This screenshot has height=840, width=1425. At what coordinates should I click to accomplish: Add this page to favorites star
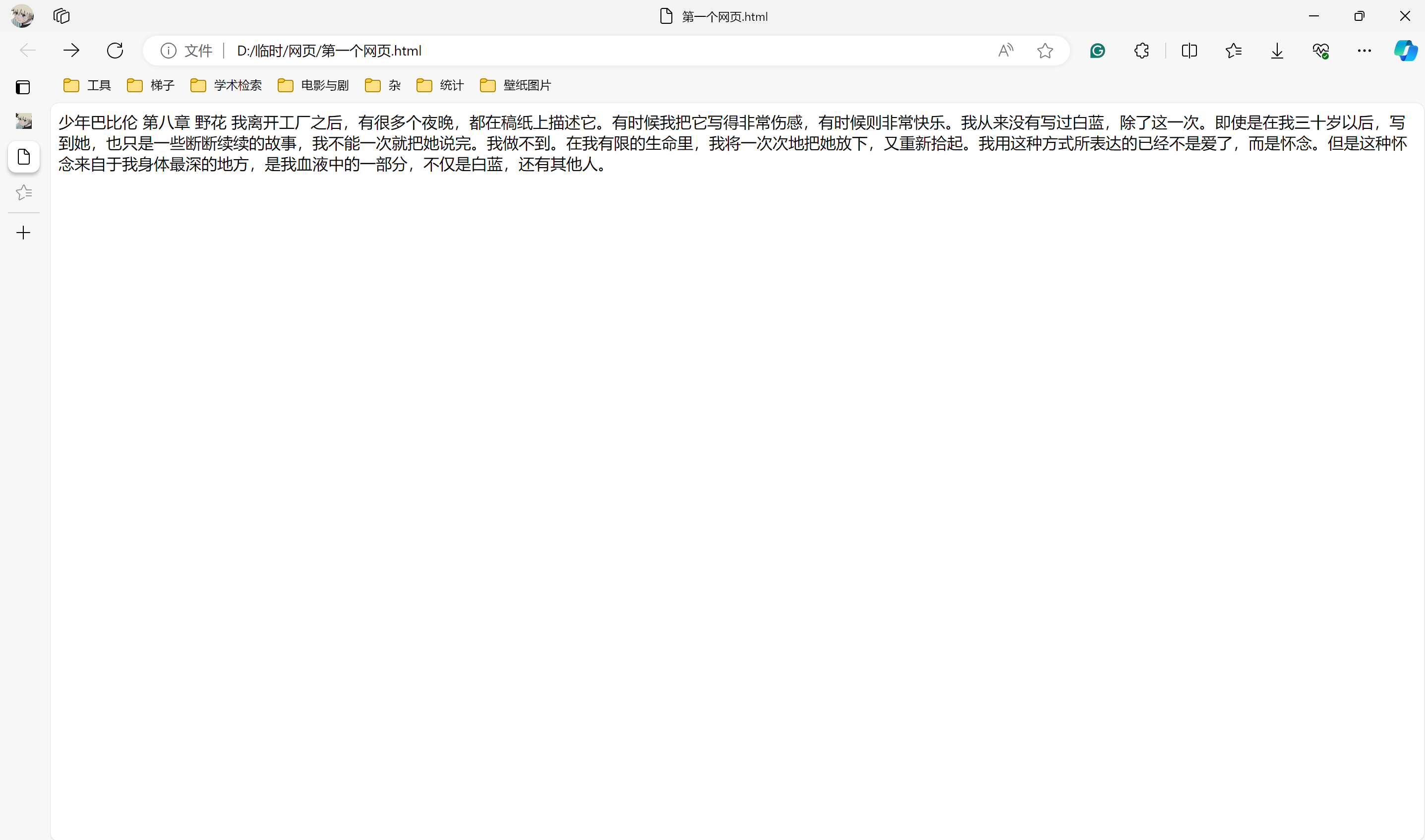[x=1045, y=51]
